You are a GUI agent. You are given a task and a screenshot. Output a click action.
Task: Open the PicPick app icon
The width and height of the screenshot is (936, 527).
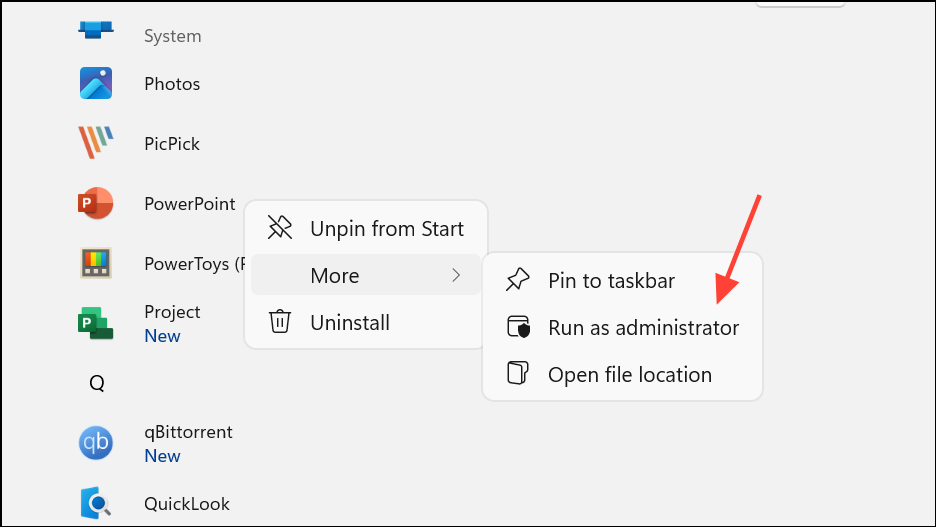(96, 143)
